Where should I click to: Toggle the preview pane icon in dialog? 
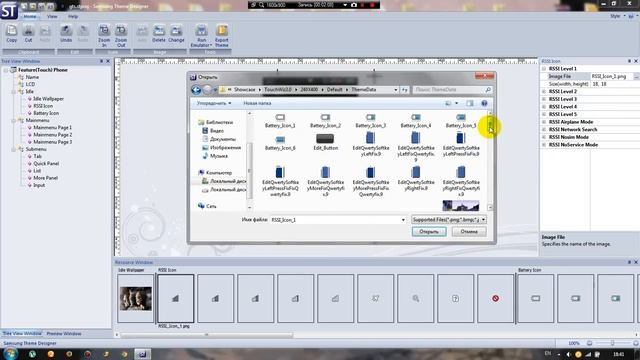[470, 103]
